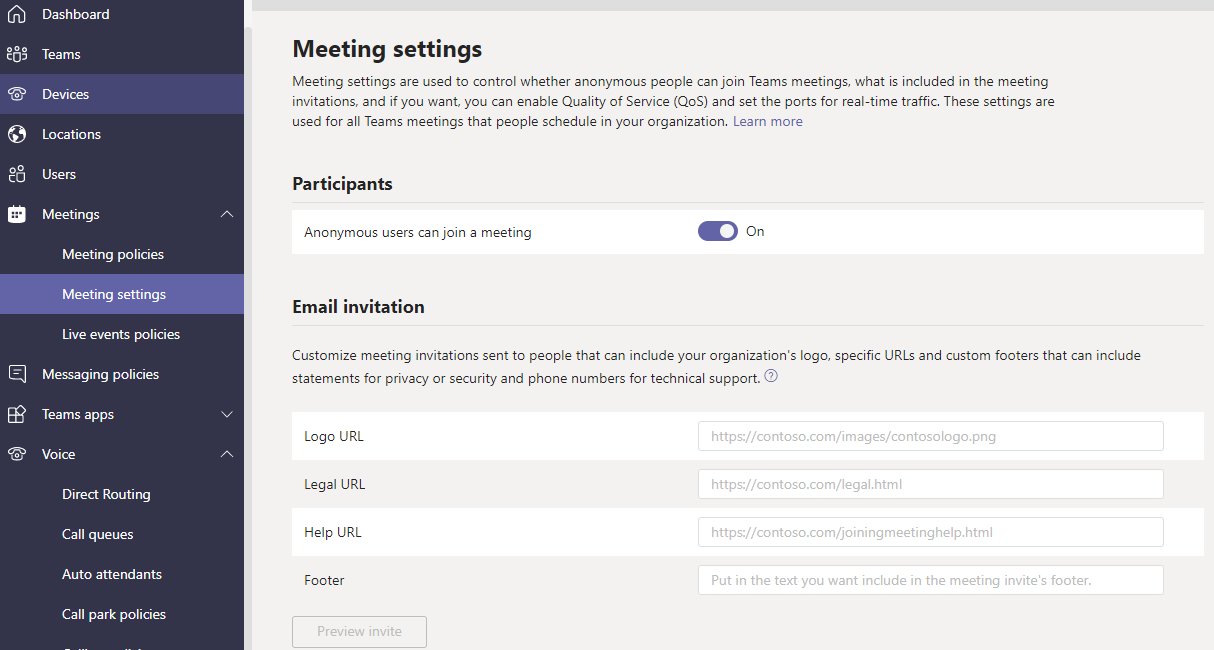This screenshot has width=1214, height=650.
Task: Click the Voice phone icon
Action: (x=17, y=454)
